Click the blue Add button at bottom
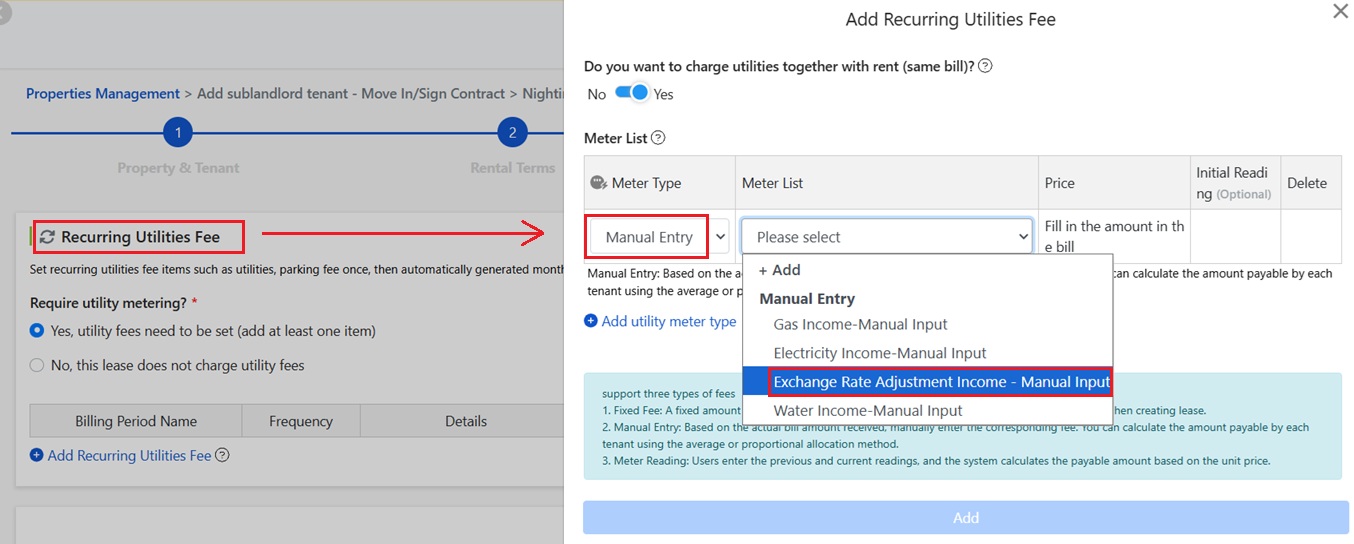This screenshot has height=544, width=1354. (965, 517)
